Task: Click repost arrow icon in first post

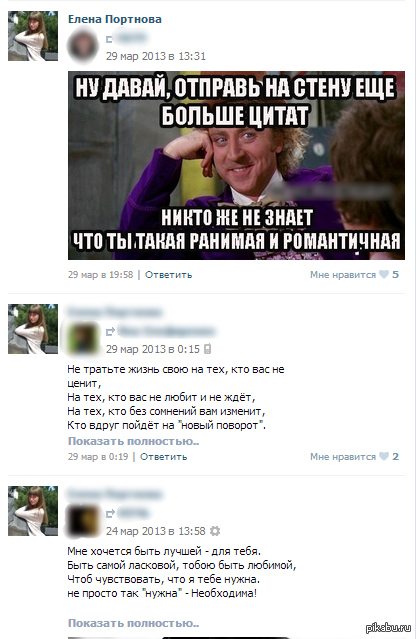Action: pos(110,39)
